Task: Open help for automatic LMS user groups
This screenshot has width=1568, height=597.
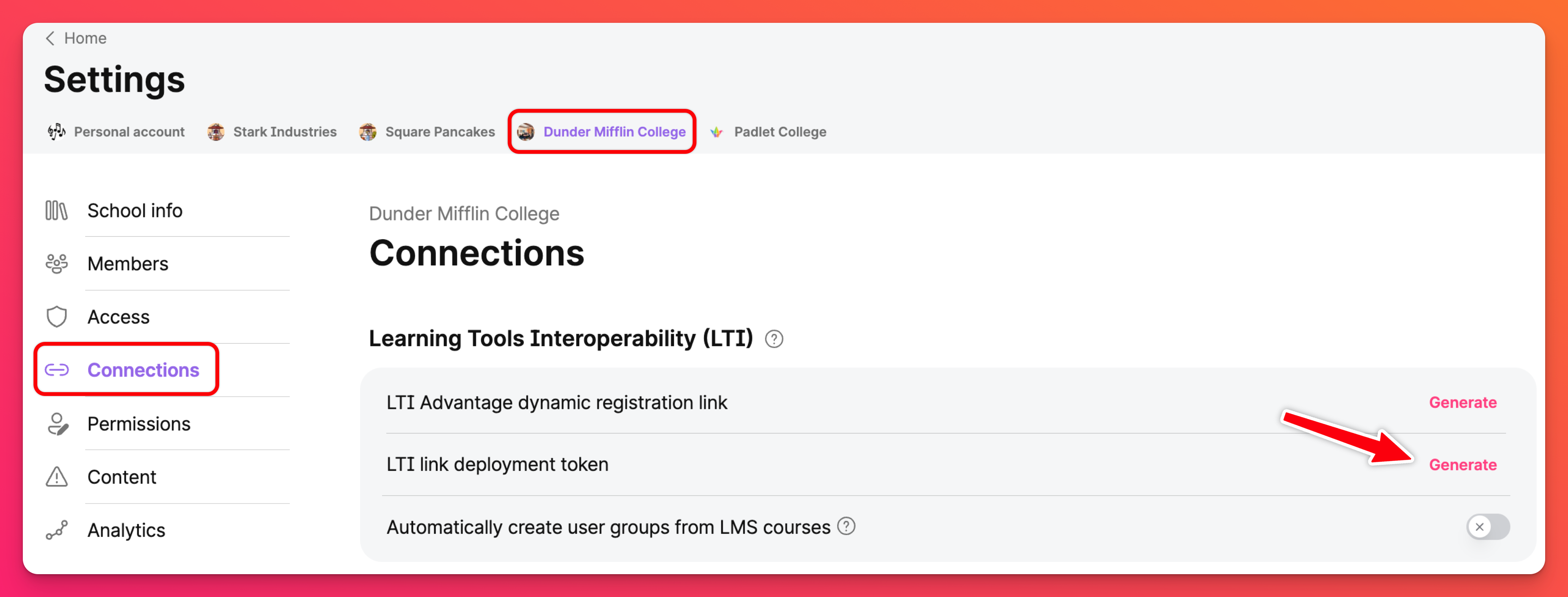Action: [846, 526]
